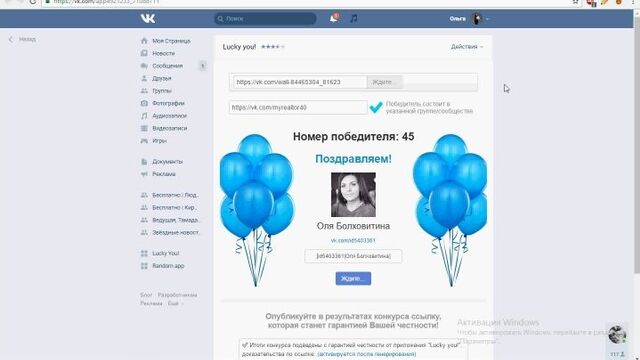Open the winner's vk.com profile link
This screenshot has height=360, width=640.
[x=353, y=240]
